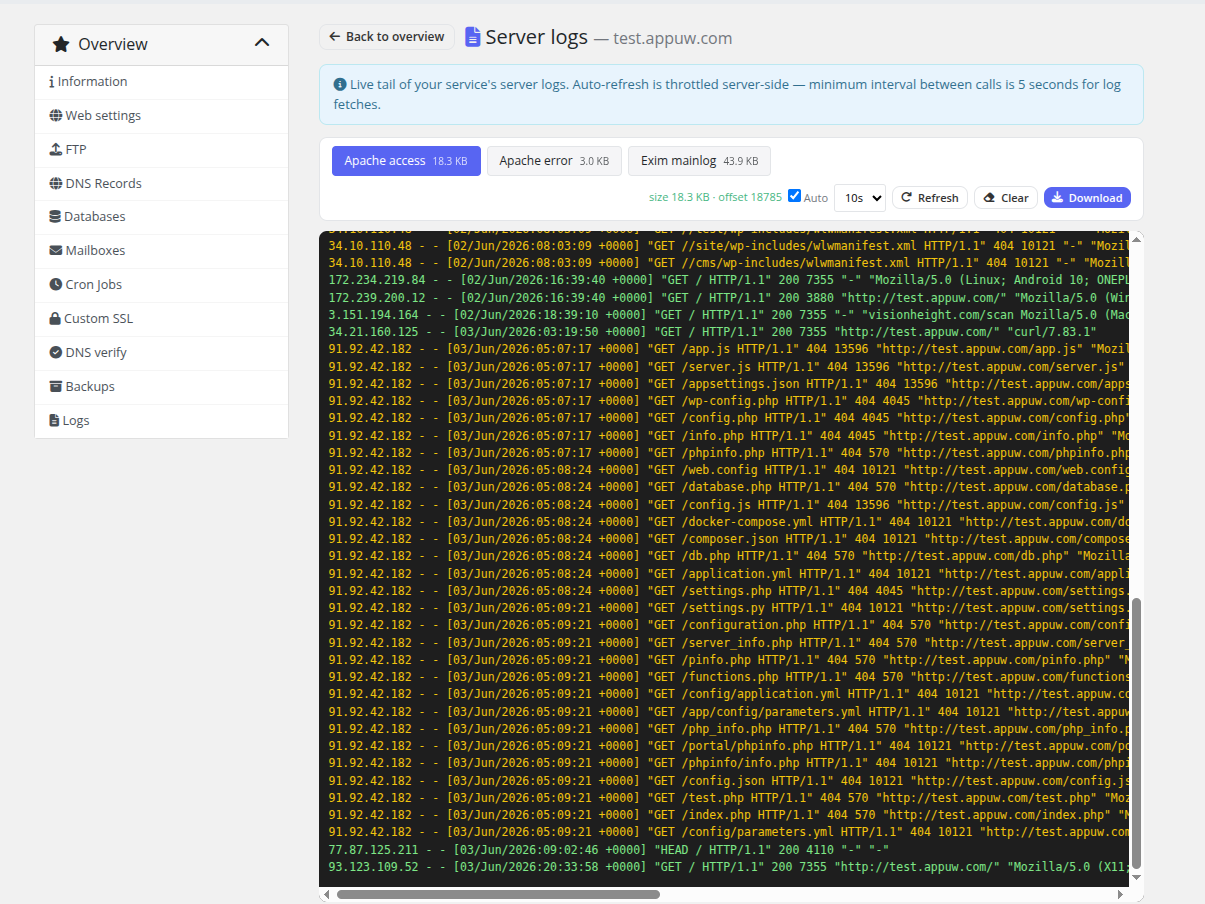Open Logs in the sidebar

point(161,421)
